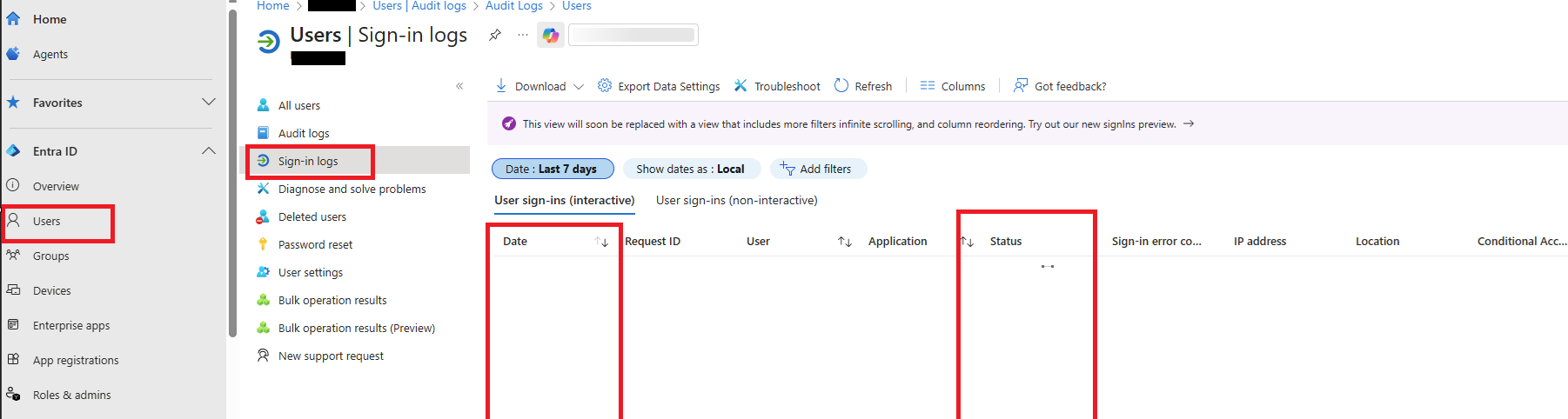Click the IP address column header

[1260, 242]
